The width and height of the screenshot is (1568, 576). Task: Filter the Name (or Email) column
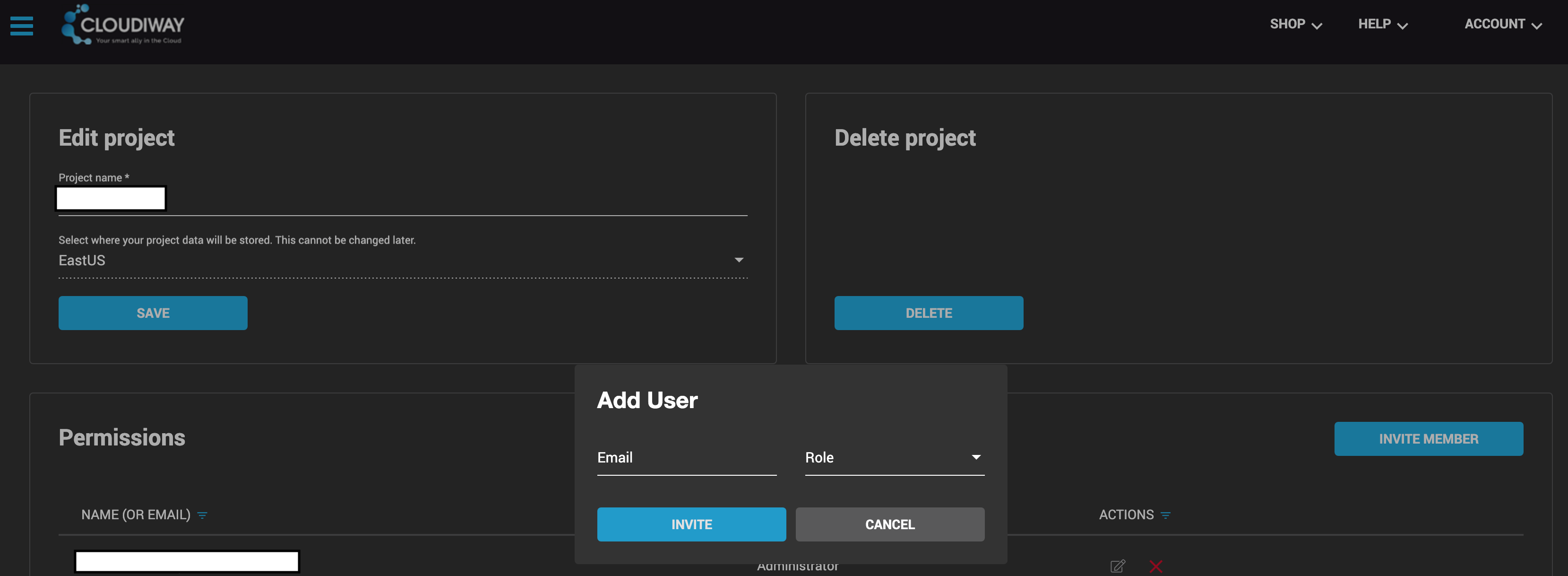point(203,515)
